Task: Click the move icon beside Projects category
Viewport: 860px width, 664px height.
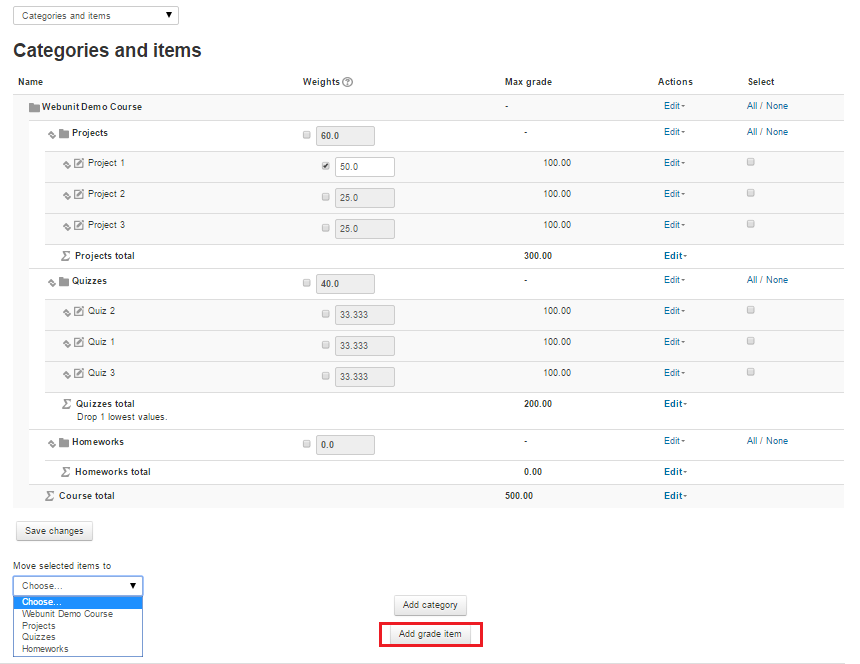Action: 52,134
